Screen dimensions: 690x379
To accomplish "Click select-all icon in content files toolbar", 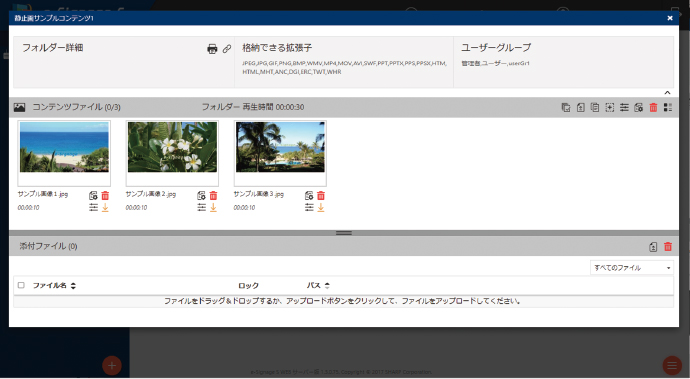I will [x=566, y=107].
